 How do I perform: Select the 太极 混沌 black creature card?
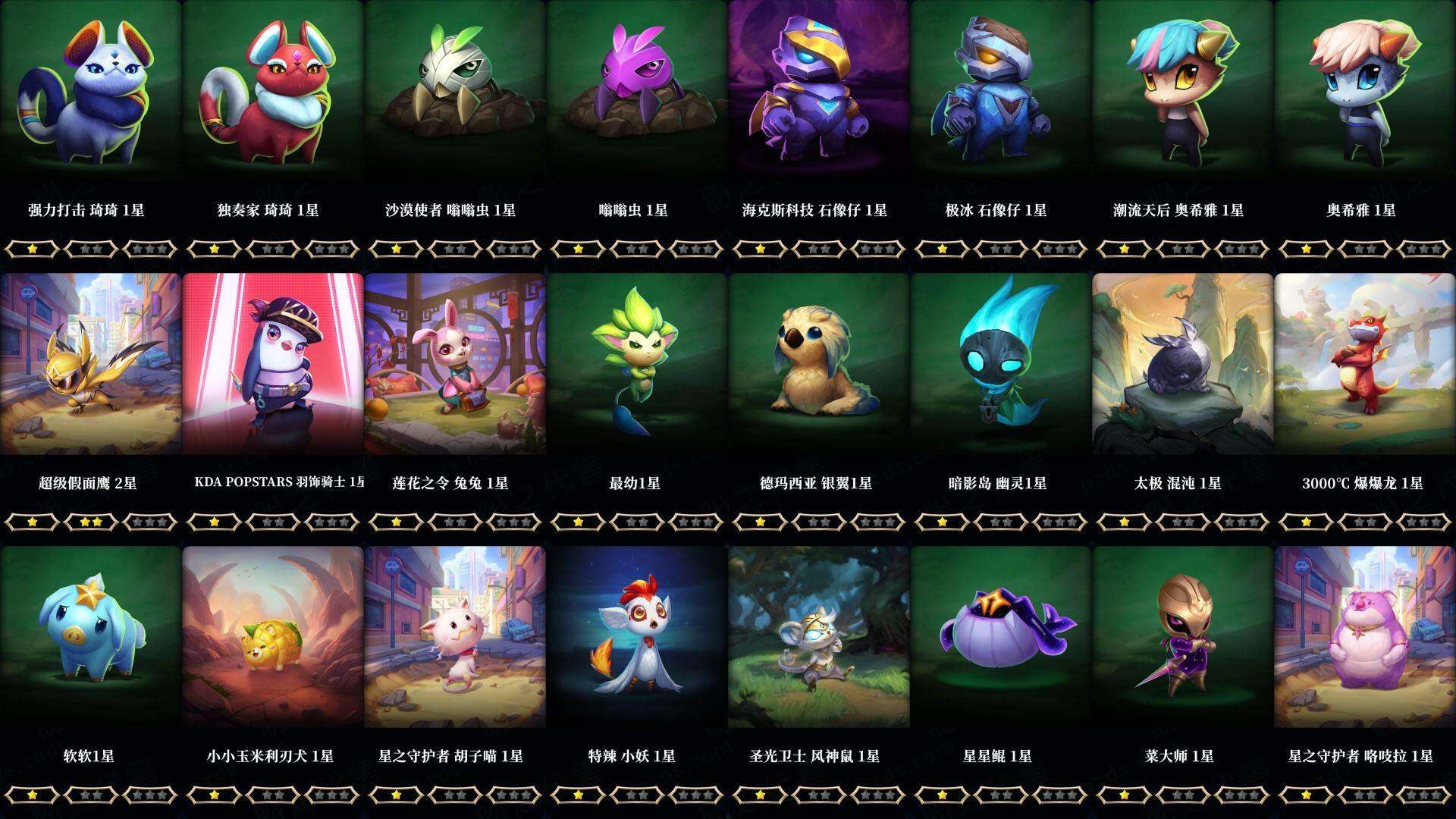[1183, 364]
